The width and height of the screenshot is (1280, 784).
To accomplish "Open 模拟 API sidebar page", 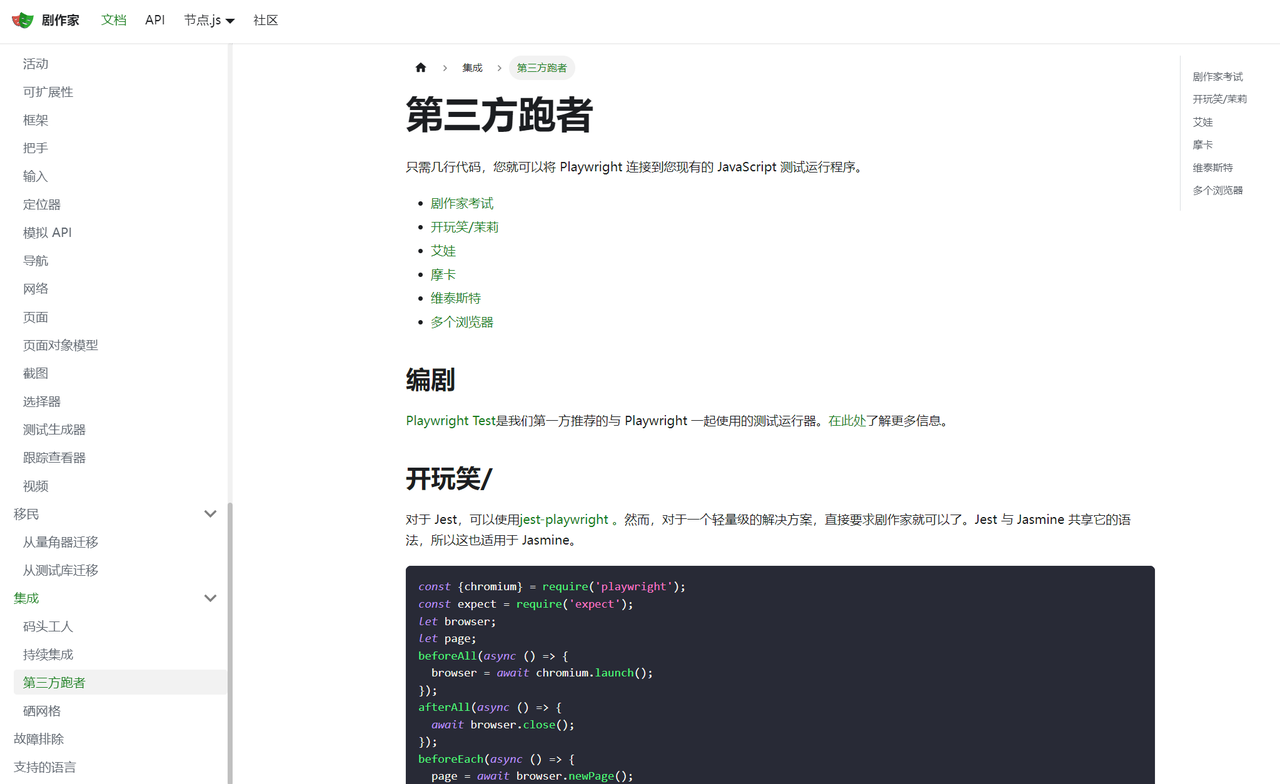I will 47,232.
